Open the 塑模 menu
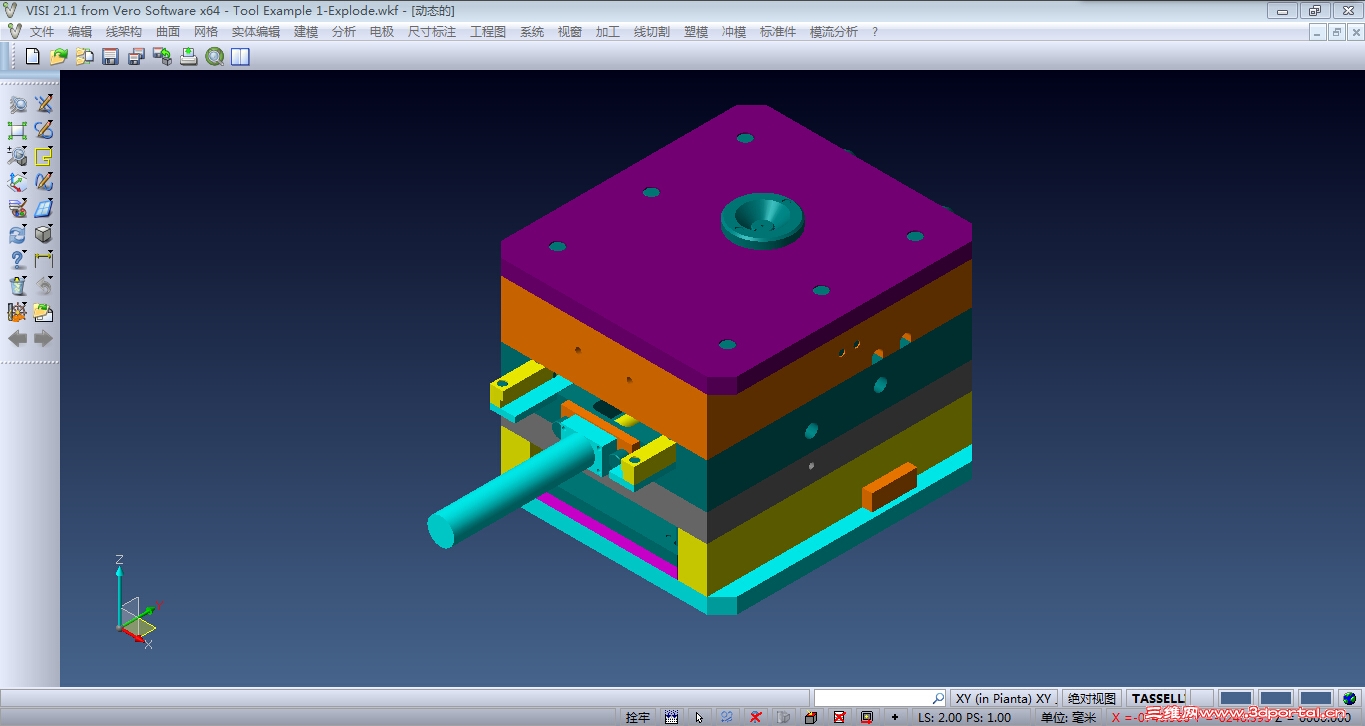The width and height of the screenshot is (1365, 726). 696,32
